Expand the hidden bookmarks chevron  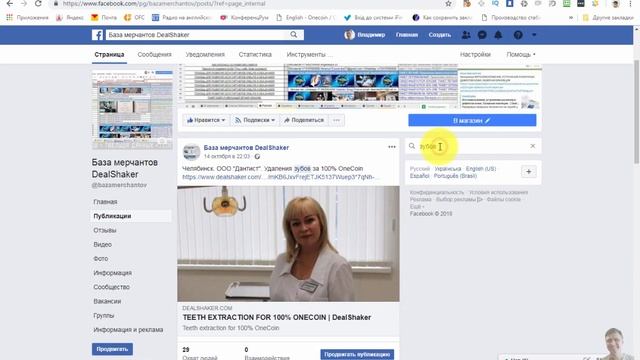pos(571,18)
